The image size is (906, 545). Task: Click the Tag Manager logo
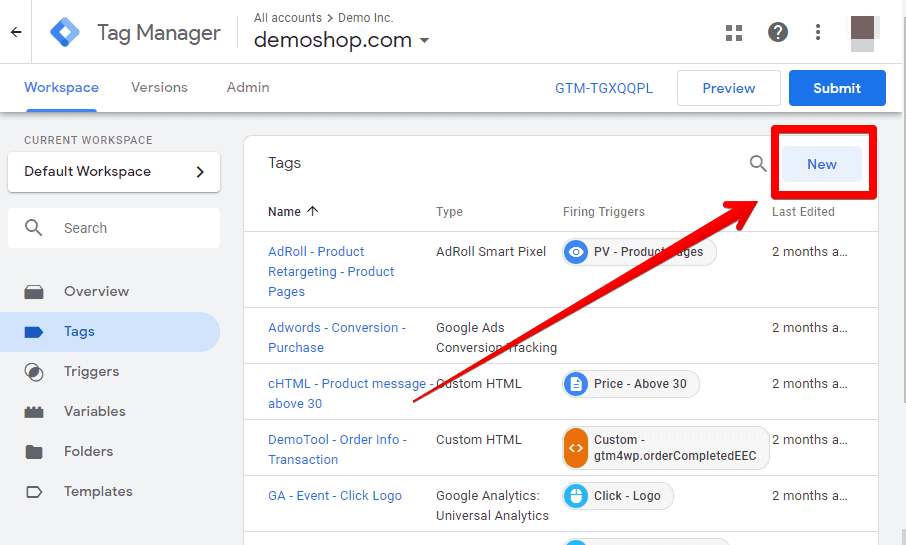65,32
